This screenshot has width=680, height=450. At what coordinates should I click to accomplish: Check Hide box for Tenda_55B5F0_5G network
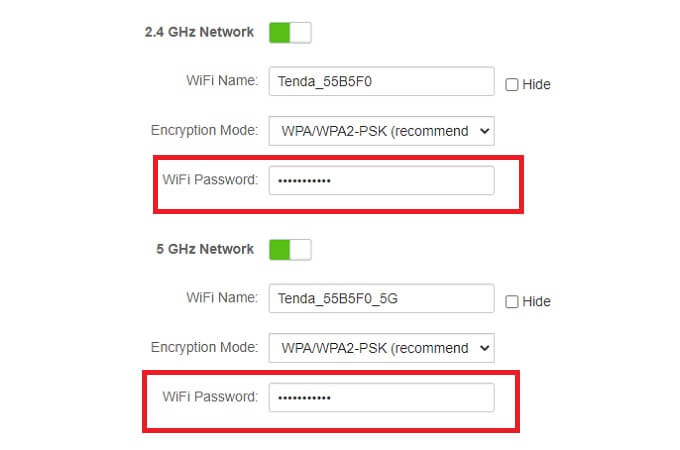(512, 301)
